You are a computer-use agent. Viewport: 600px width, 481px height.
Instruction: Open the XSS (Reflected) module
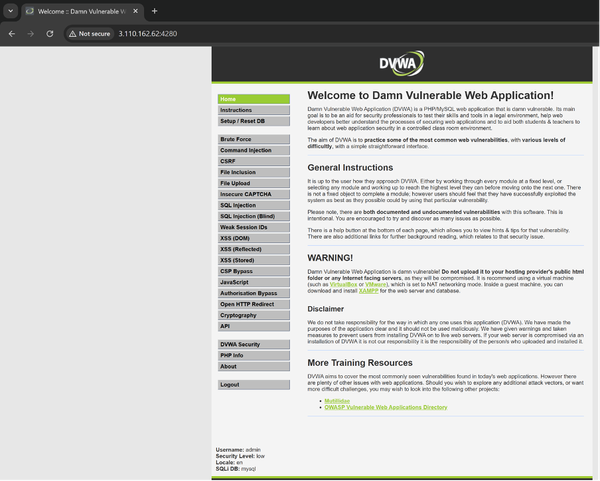(x=240, y=249)
